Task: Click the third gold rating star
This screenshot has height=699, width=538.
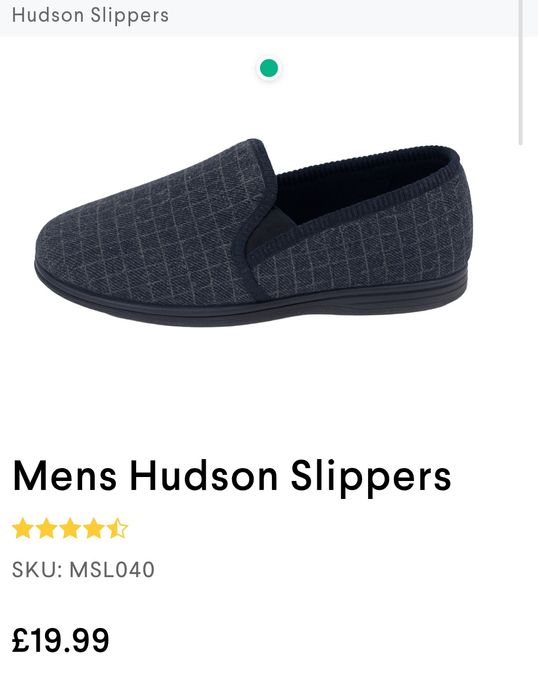Action: (x=70, y=529)
